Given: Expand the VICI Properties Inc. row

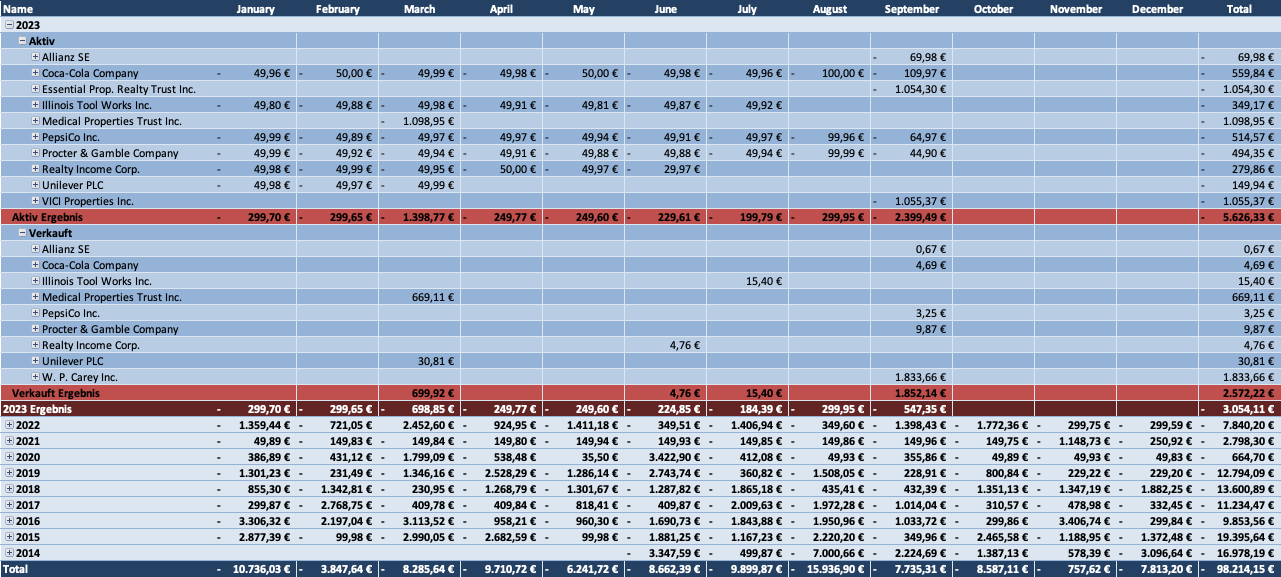Looking at the screenshot, I should [x=35, y=201].
